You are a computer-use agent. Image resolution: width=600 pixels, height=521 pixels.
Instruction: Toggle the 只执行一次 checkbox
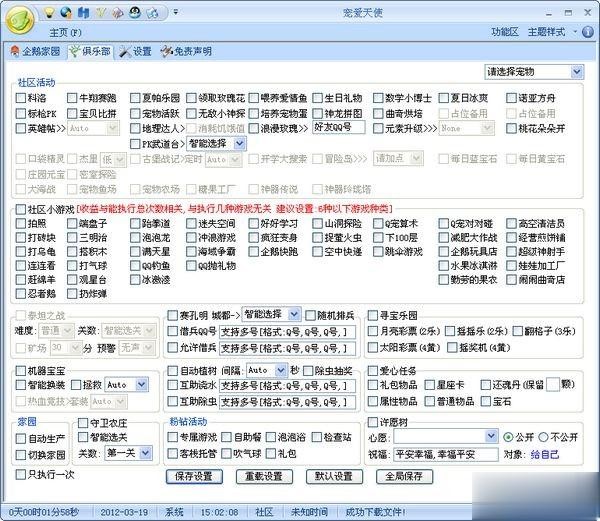tap(21, 474)
